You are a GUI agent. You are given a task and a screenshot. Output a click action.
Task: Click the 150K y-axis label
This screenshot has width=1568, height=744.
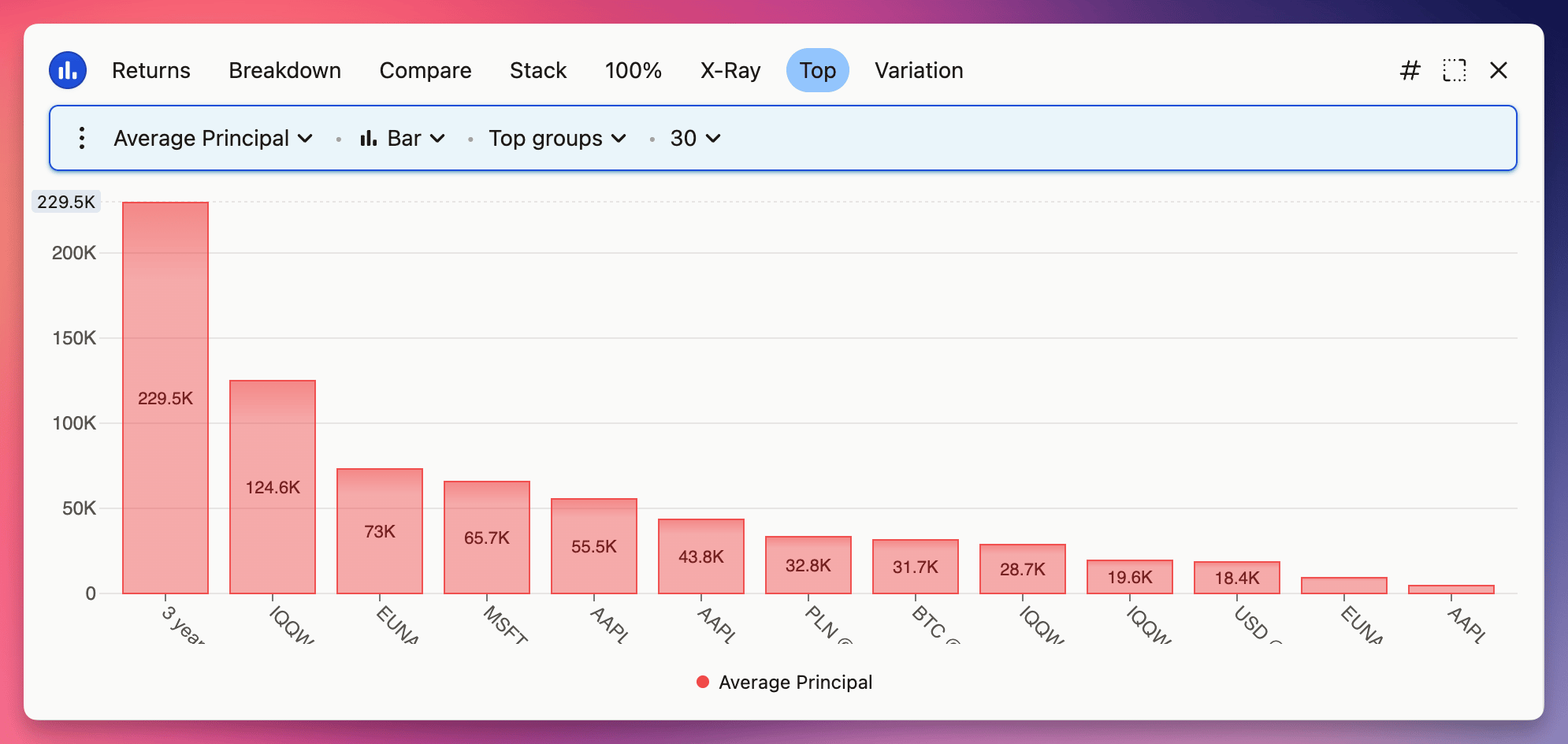(x=74, y=338)
